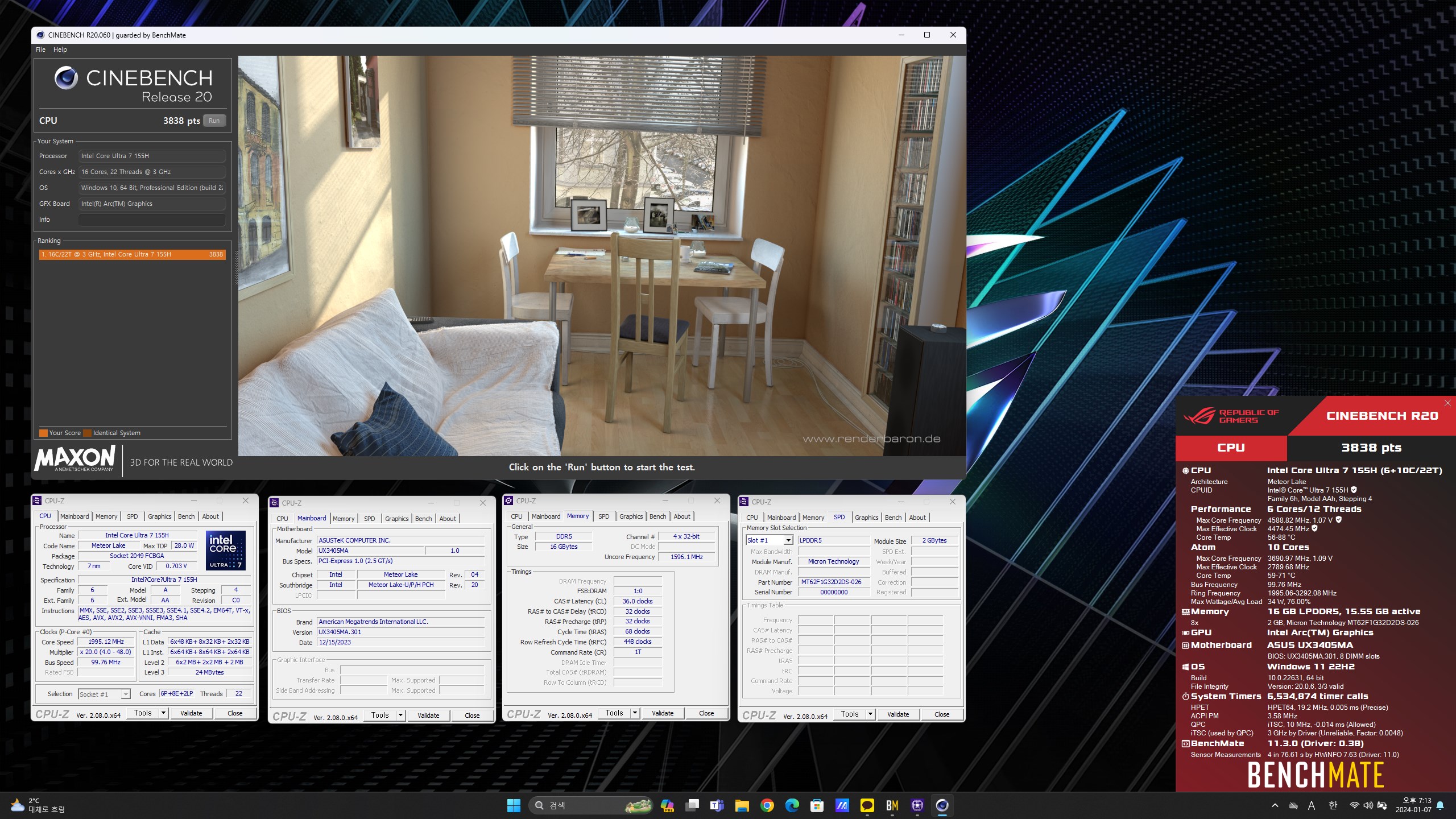
Task: Open KakaoTalk from the taskbar
Action: (x=867, y=805)
